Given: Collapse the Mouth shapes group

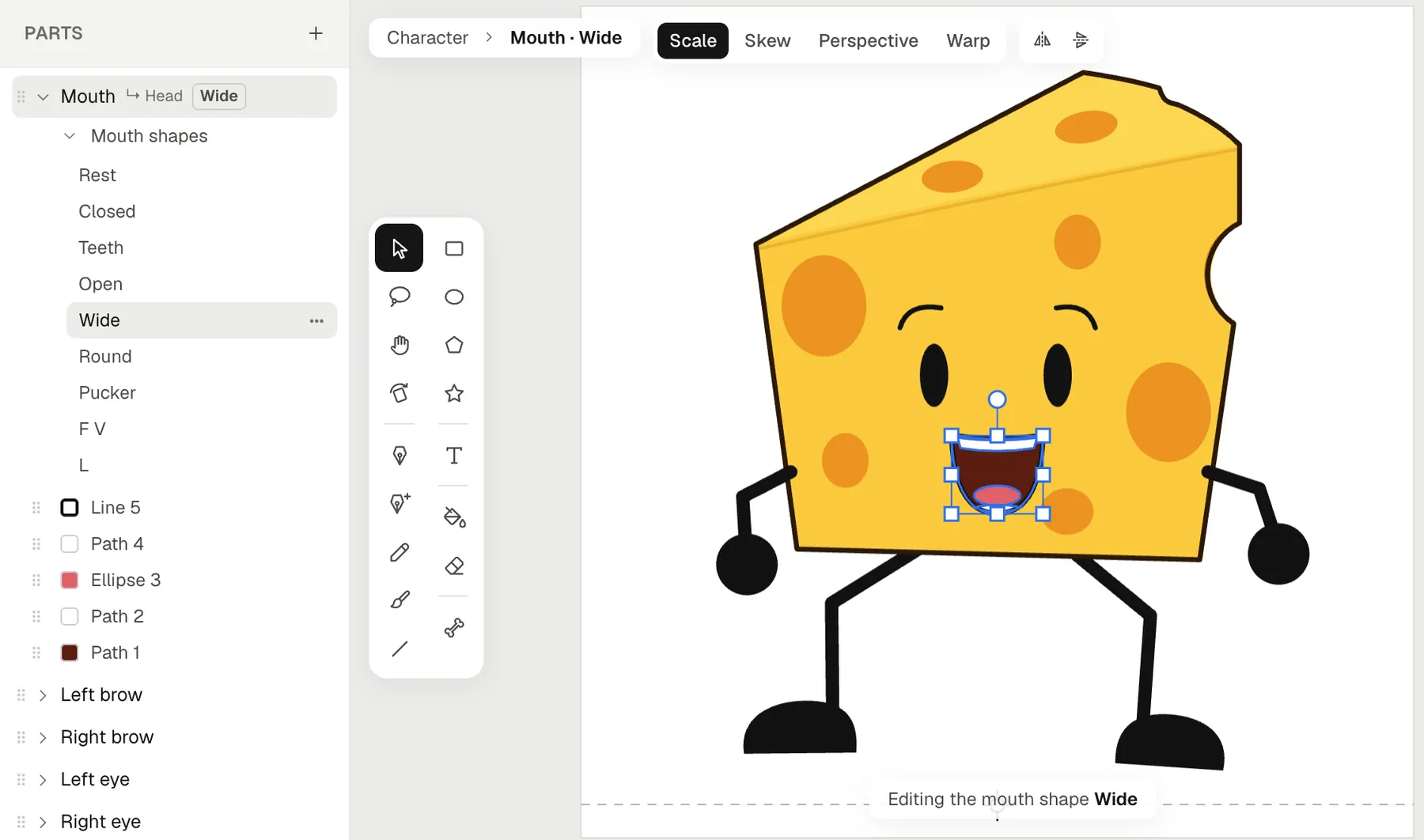Looking at the screenshot, I should click(x=70, y=136).
